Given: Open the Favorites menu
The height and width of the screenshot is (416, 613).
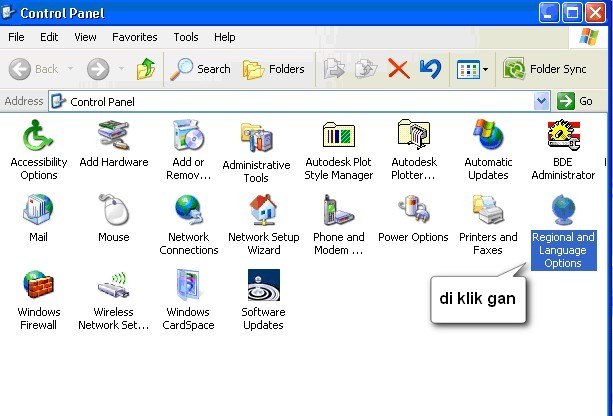Looking at the screenshot, I should tap(134, 37).
